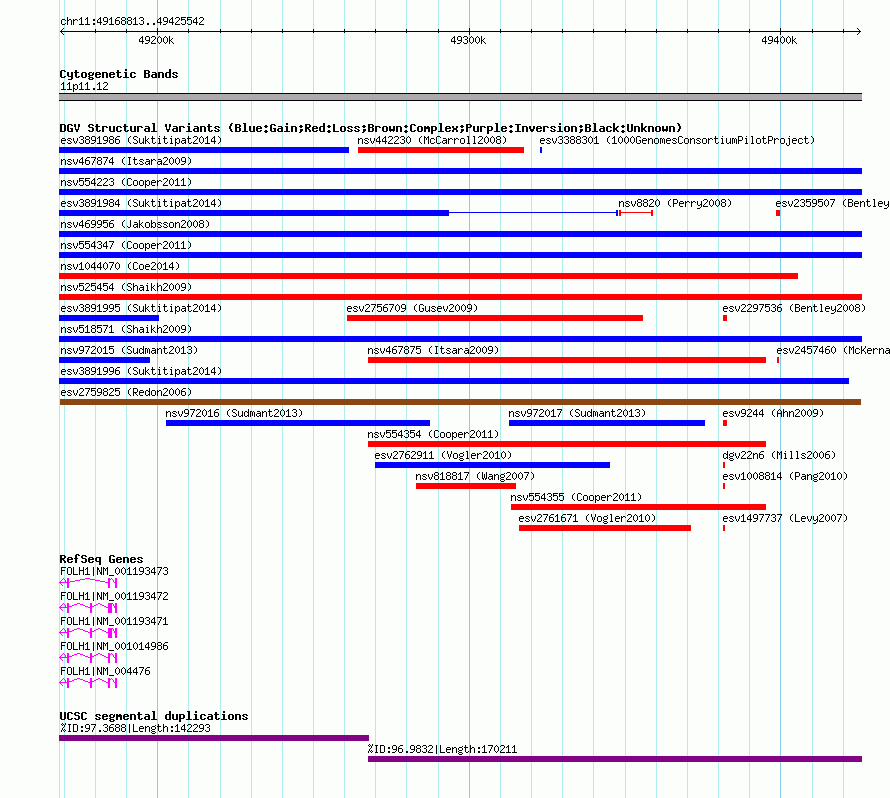The height and width of the screenshot is (798, 890).
Task: Click the nsv972015 (Sudmant2013) blue bar
Action: (x=104, y=360)
